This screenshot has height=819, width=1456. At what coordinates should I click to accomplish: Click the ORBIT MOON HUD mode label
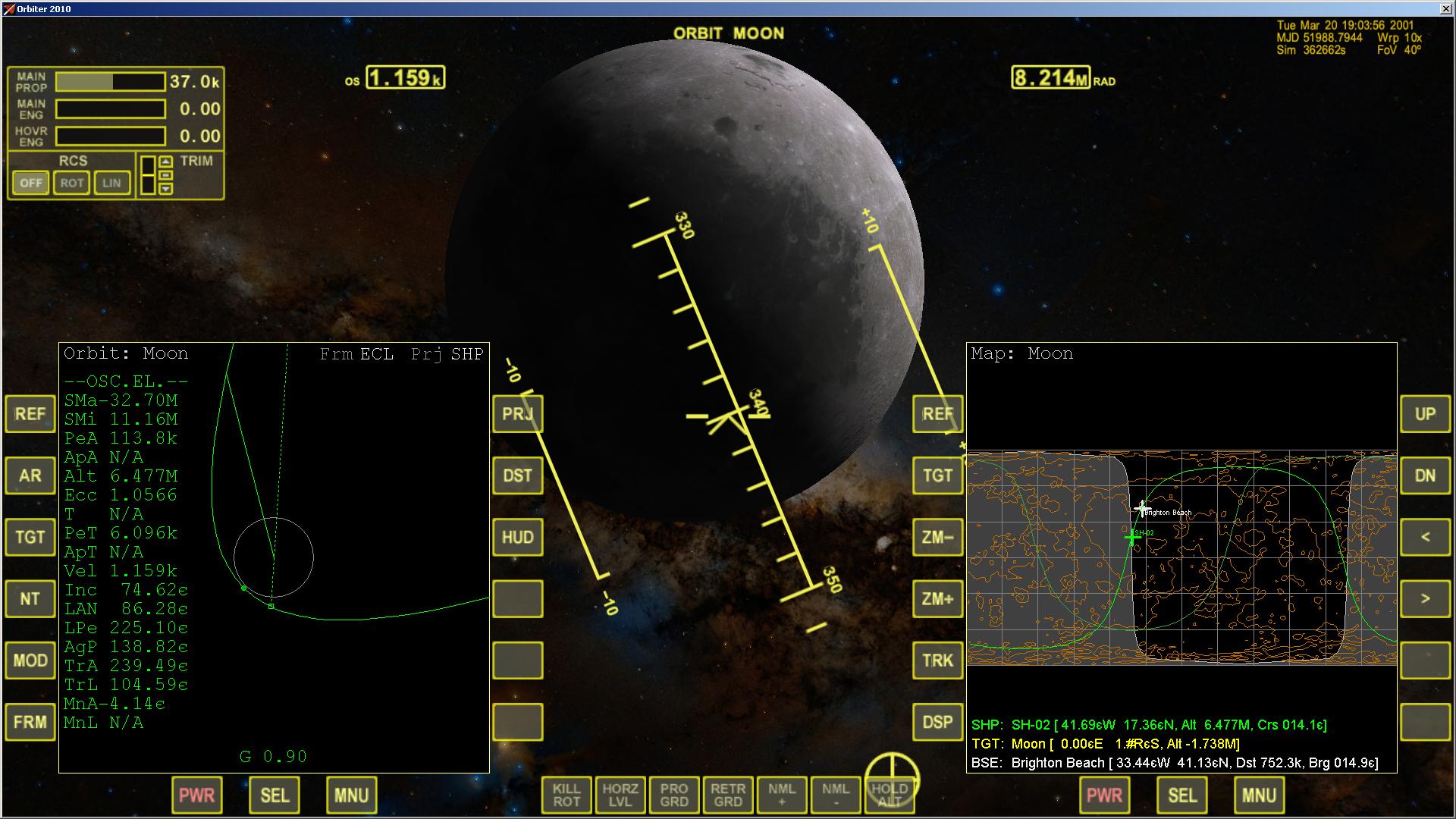729,33
